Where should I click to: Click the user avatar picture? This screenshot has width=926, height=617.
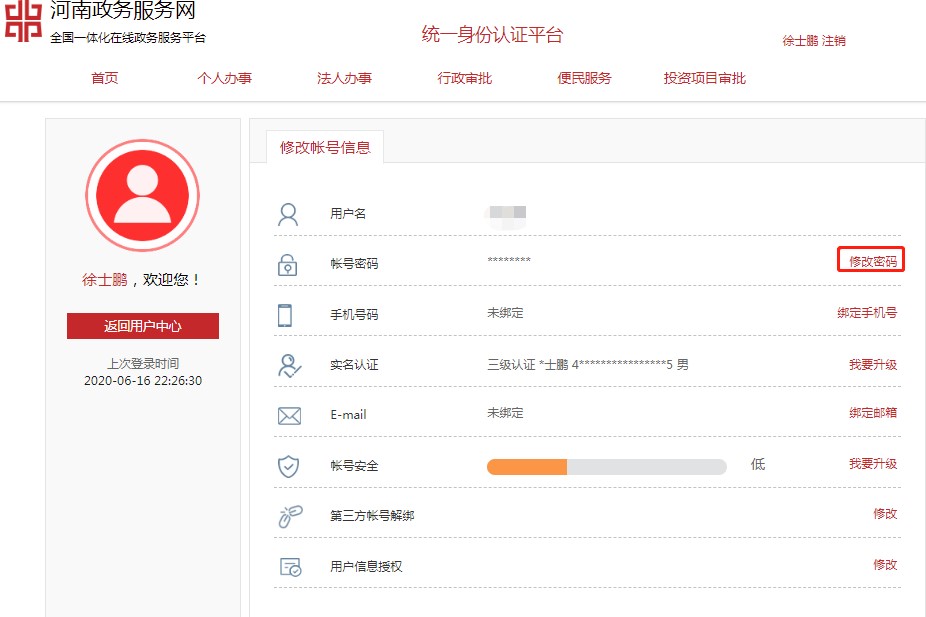[142, 196]
